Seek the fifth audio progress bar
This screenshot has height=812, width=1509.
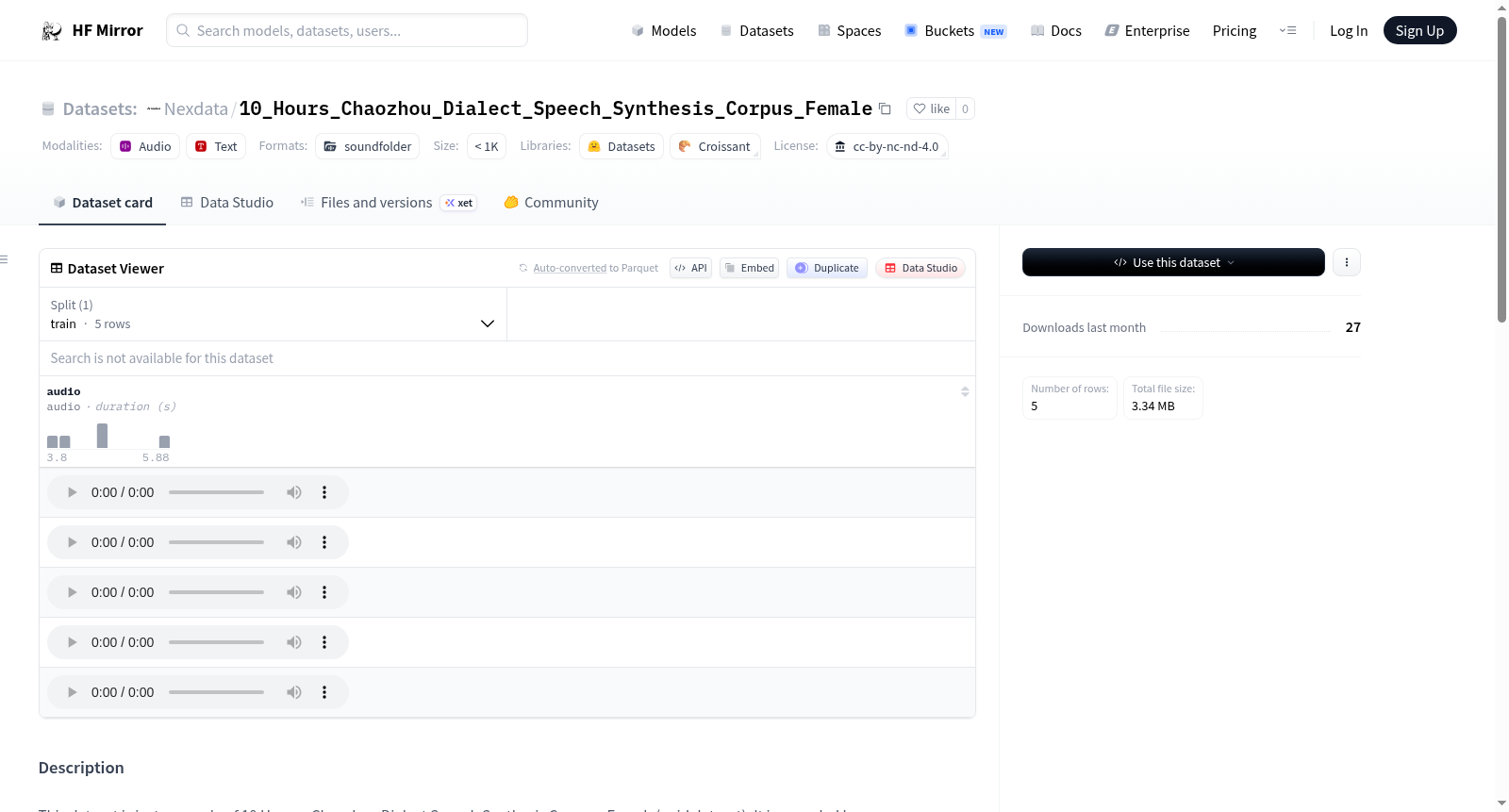click(216, 692)
